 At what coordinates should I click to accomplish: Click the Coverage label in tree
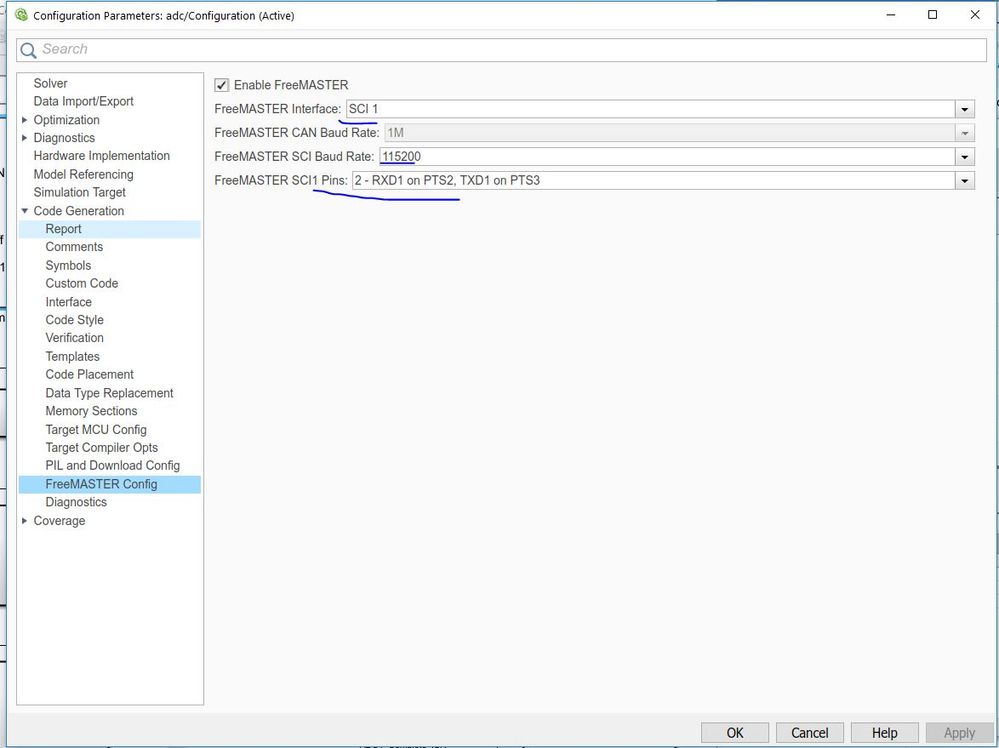(59, 521)
